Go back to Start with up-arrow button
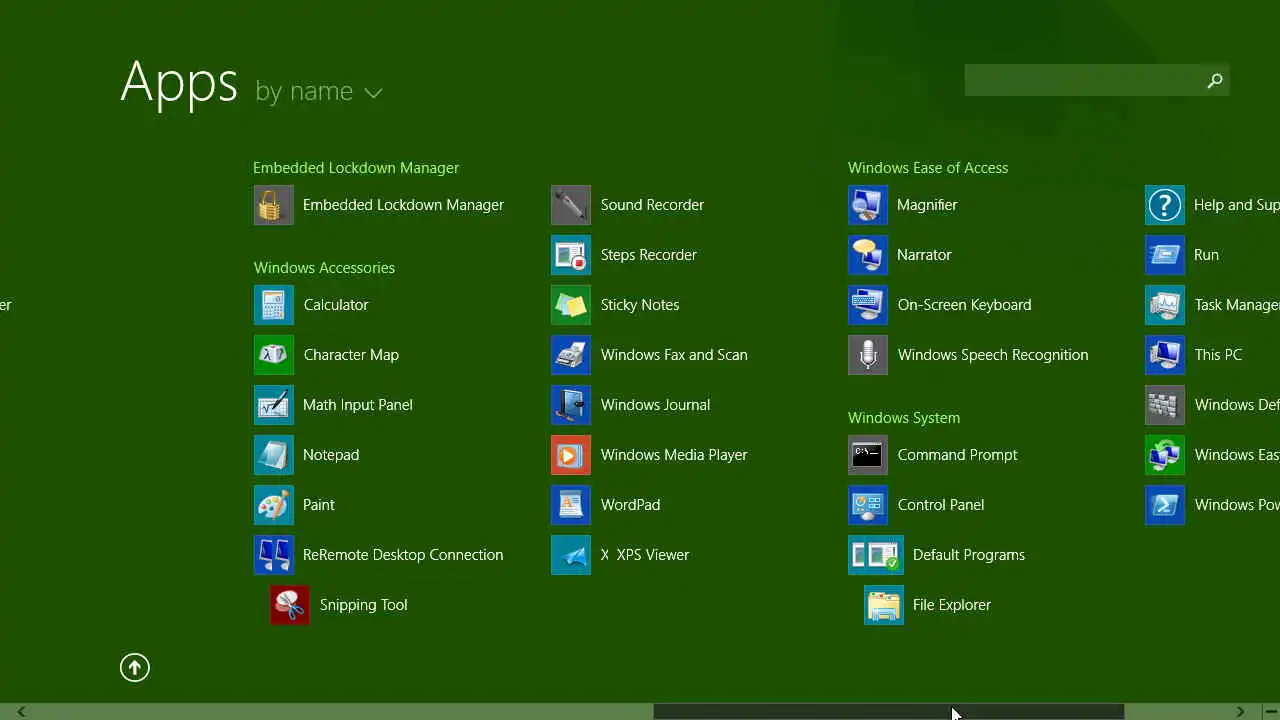1280x720 pixels. click(x=135, y=667)
